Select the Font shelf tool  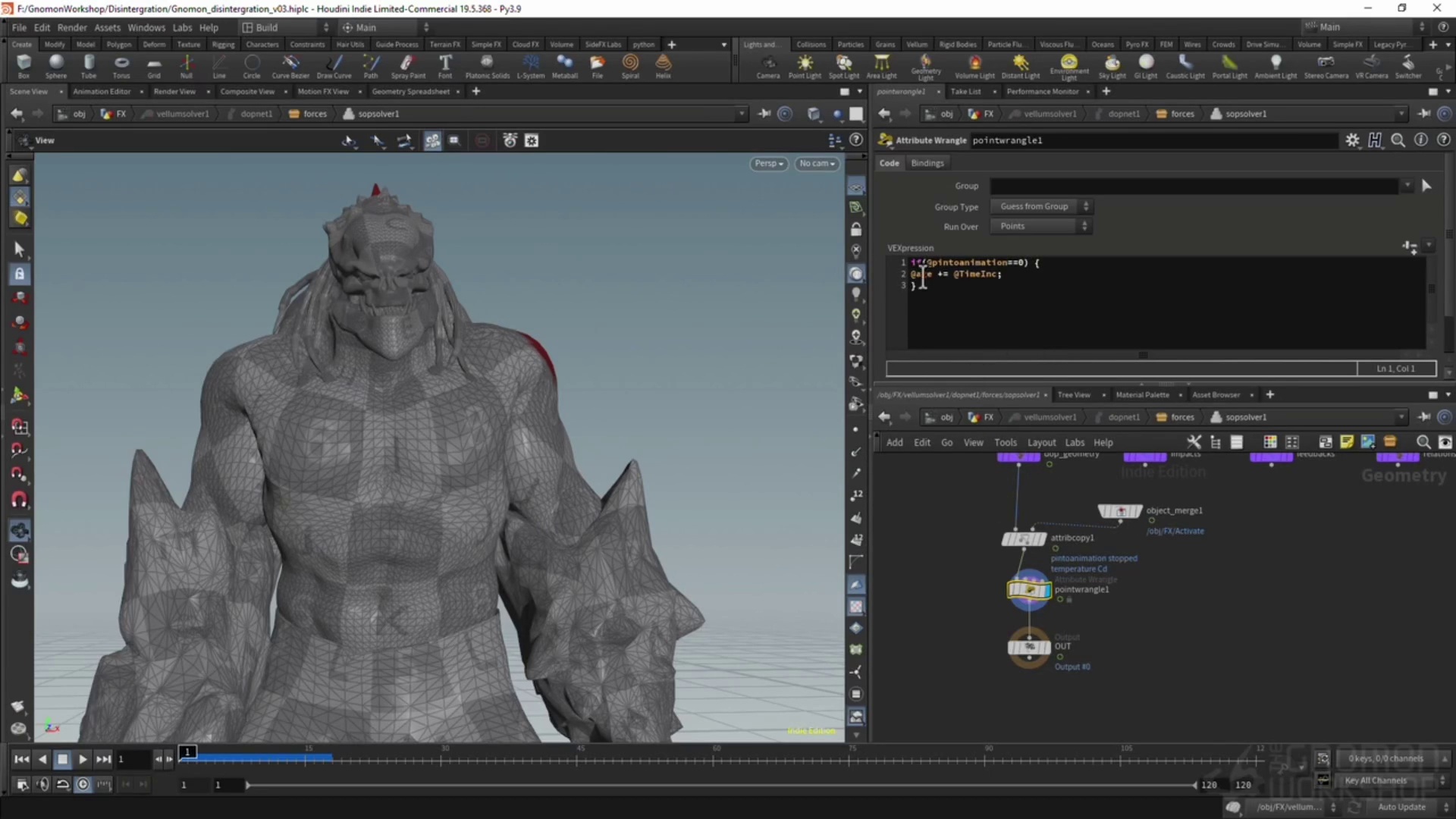click(x=445, y=66)
